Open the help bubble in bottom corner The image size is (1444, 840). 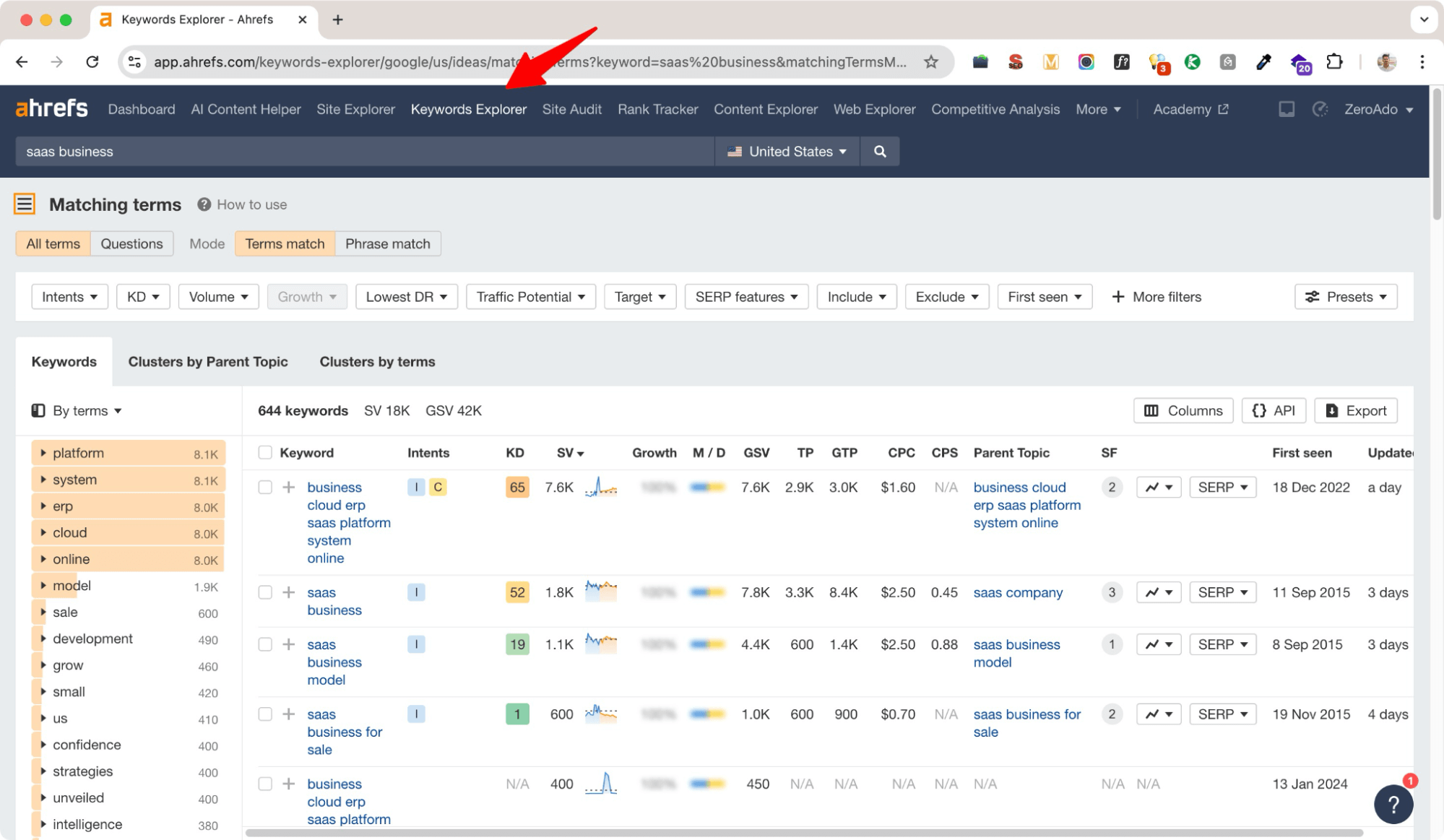point(1393,804)
